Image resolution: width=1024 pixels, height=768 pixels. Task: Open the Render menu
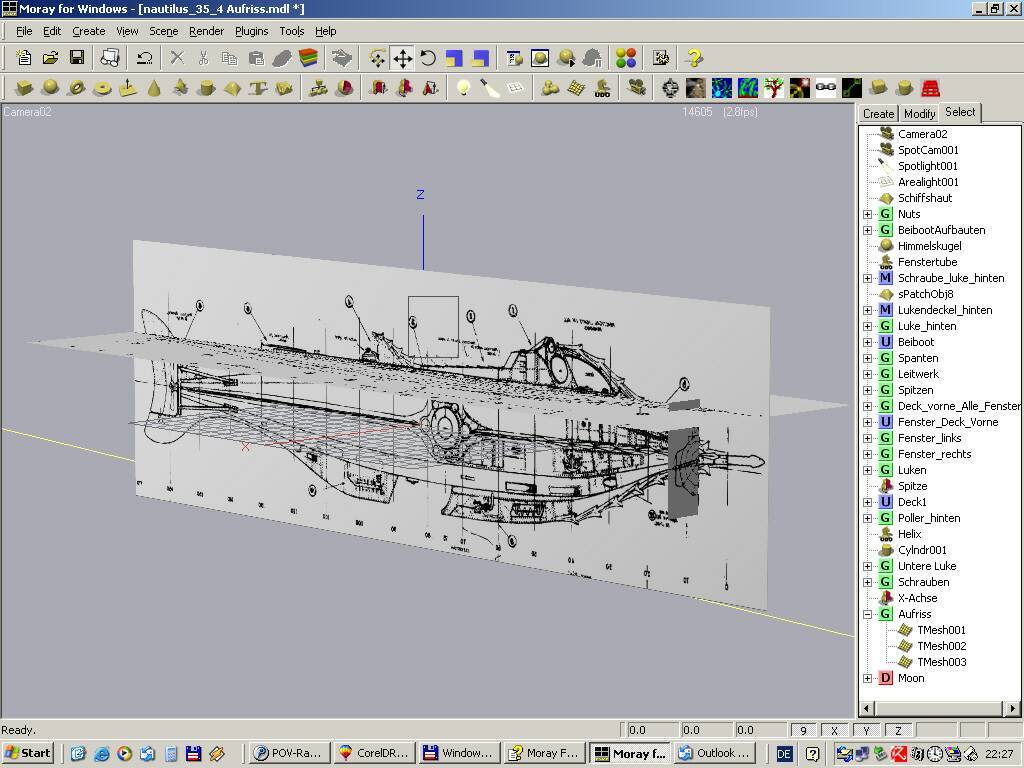206,31
